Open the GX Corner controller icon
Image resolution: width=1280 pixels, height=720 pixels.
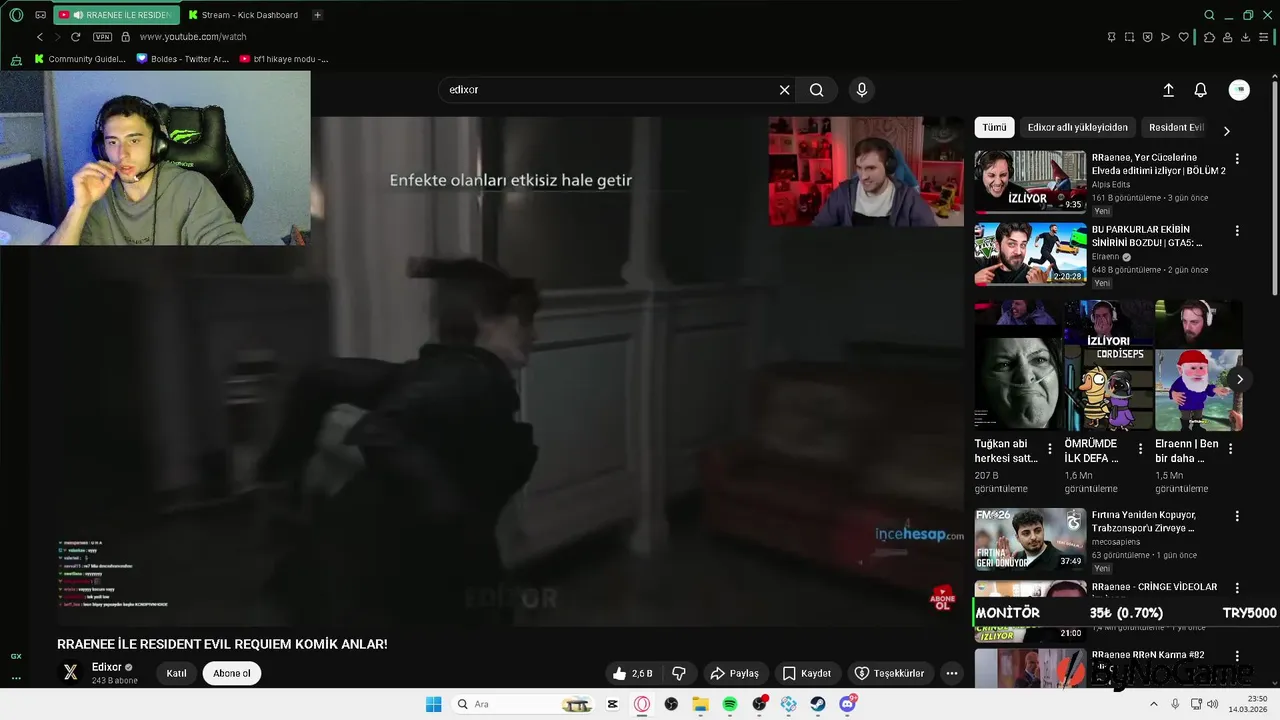tap(16, 59)
